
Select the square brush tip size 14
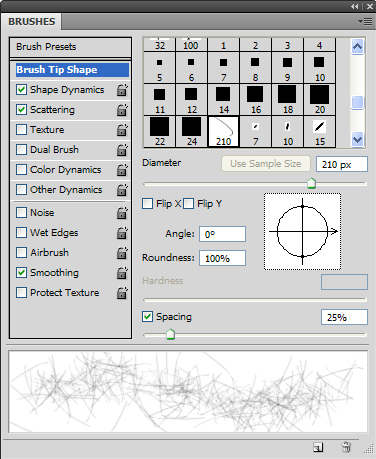point(223,100)
